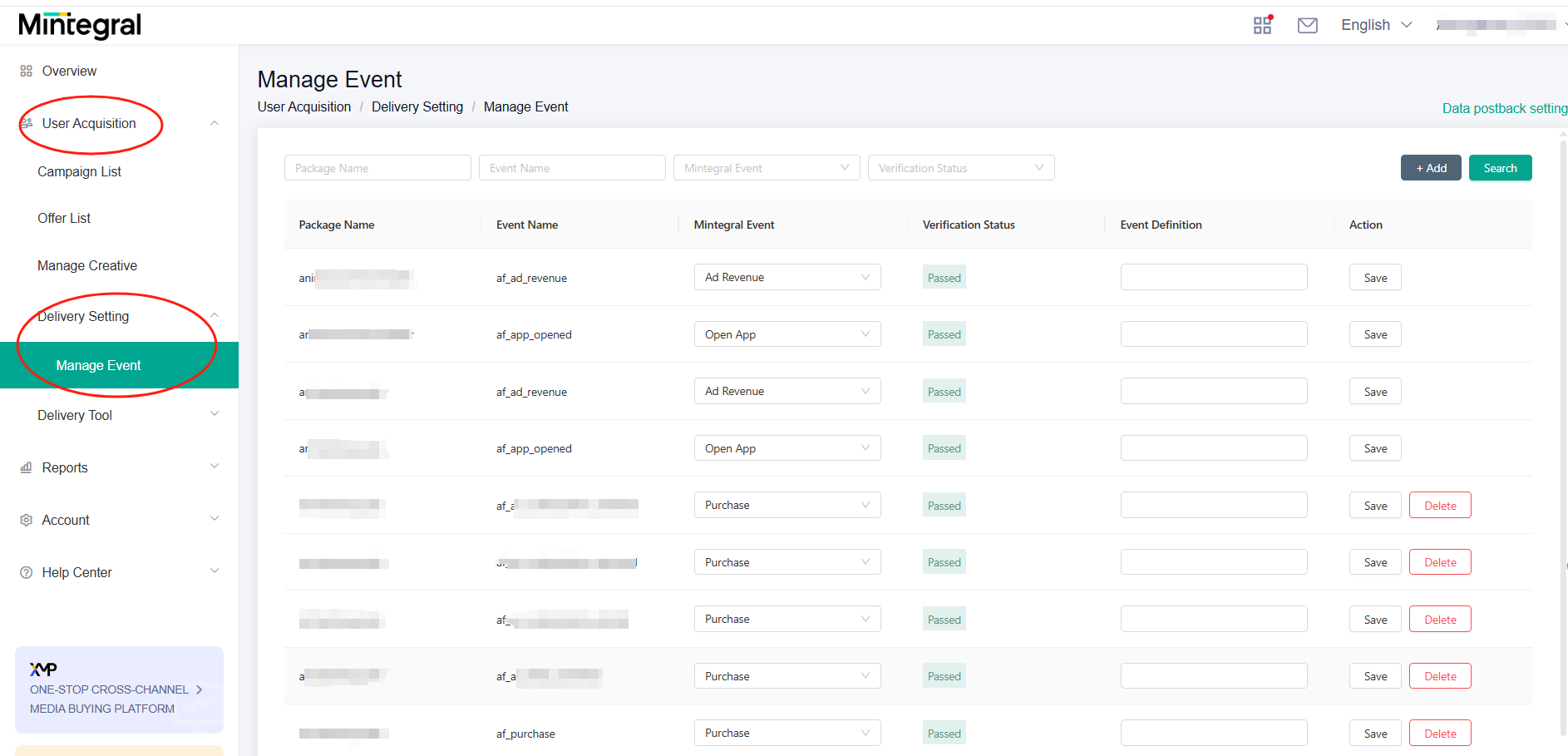
Task: Click the Account gear icon in sidebar
Action: pos(27,520)
